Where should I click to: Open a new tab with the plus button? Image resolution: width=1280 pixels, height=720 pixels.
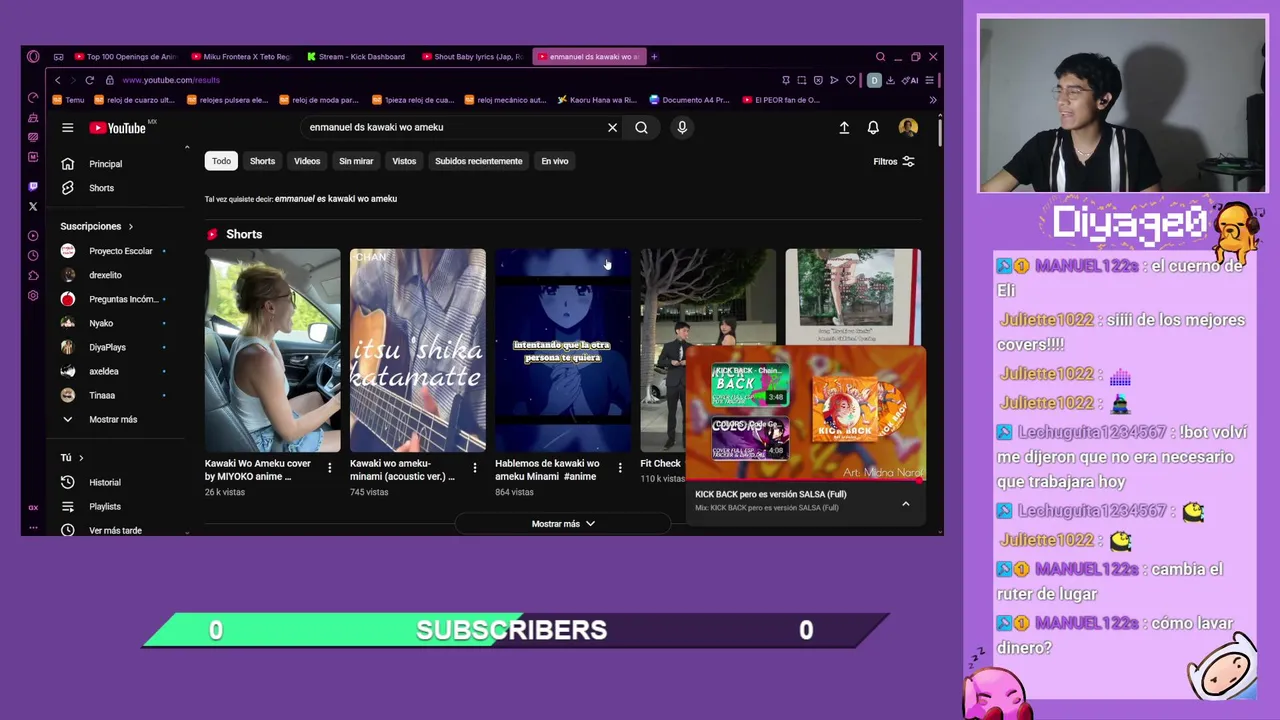coord(654,57)
